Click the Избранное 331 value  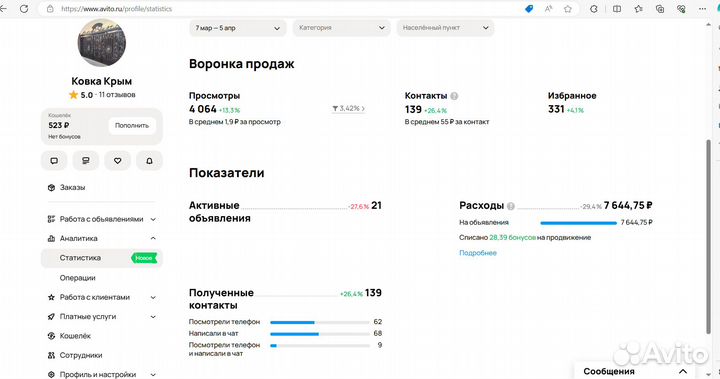click(556, 109)
